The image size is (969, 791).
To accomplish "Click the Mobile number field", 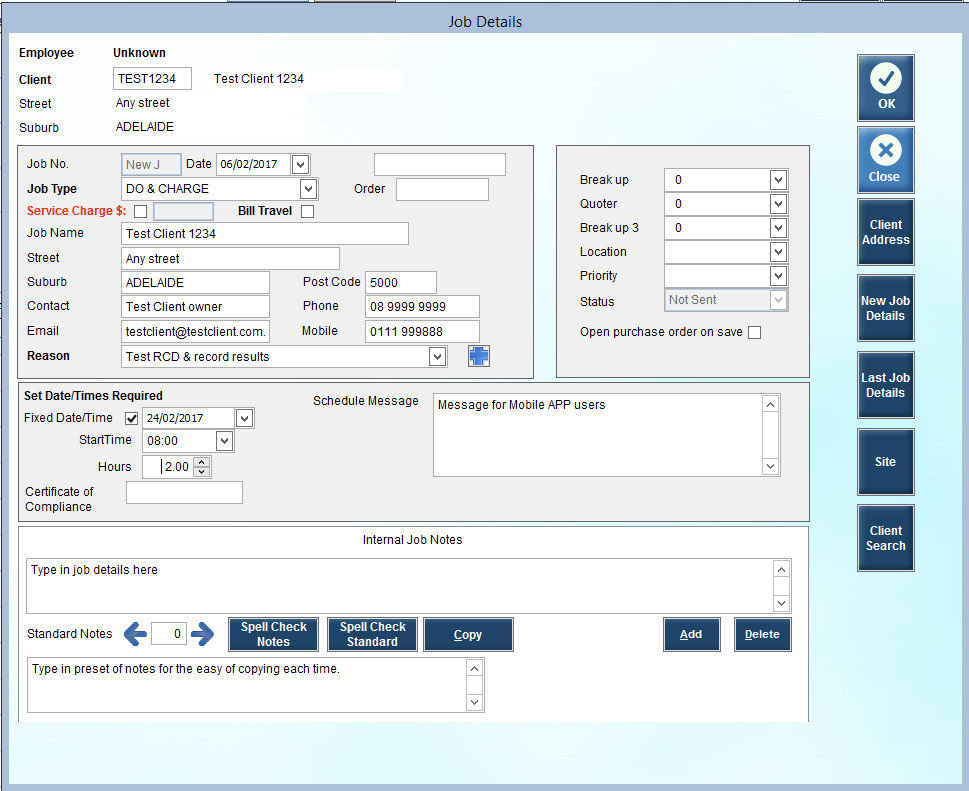I will (422, 331).
